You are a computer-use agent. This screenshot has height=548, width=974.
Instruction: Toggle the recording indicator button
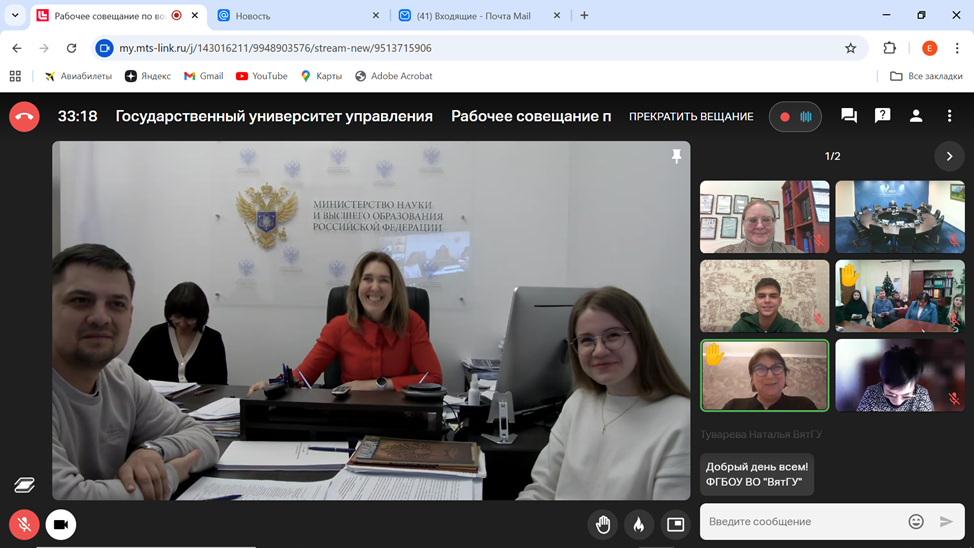[795, 117]
